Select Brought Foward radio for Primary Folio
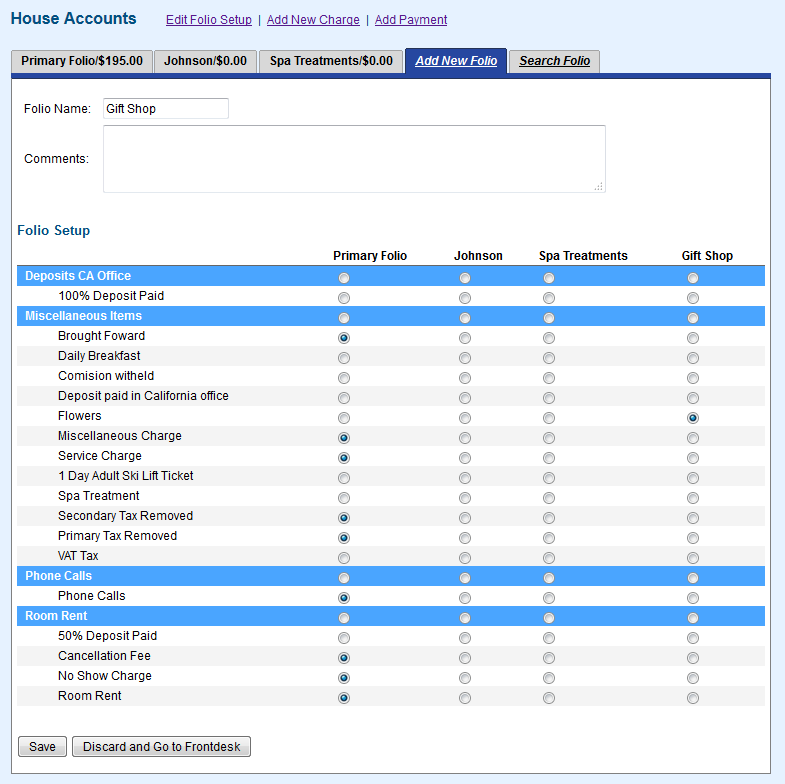This screenshot has width=785, height=784. (343, 338)
